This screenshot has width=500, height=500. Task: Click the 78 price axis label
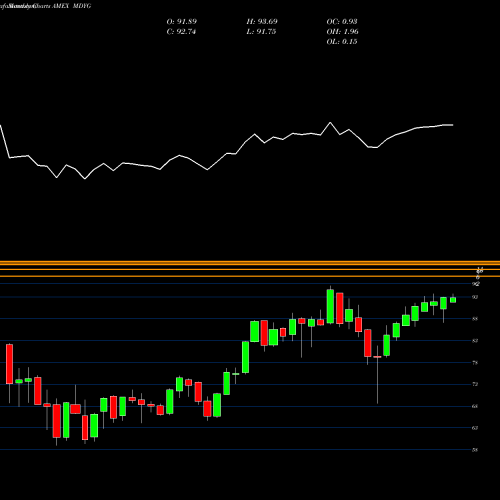click(475, 363)
